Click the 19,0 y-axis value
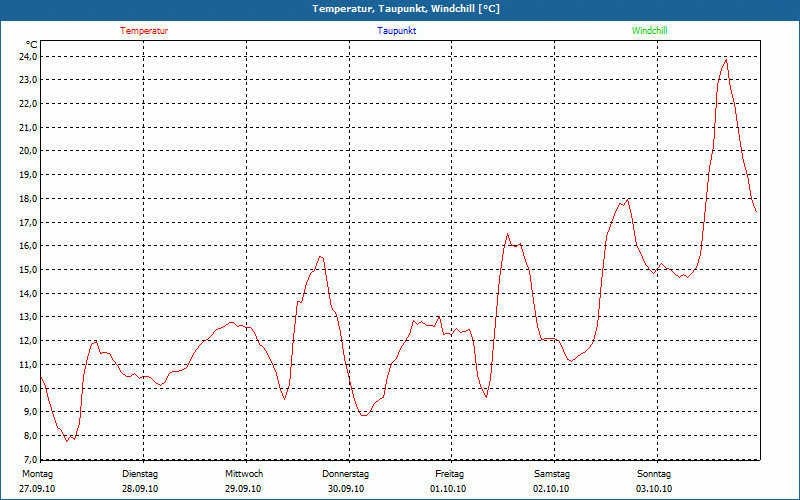This screenshot has height=500, width=800. [28, 174]
